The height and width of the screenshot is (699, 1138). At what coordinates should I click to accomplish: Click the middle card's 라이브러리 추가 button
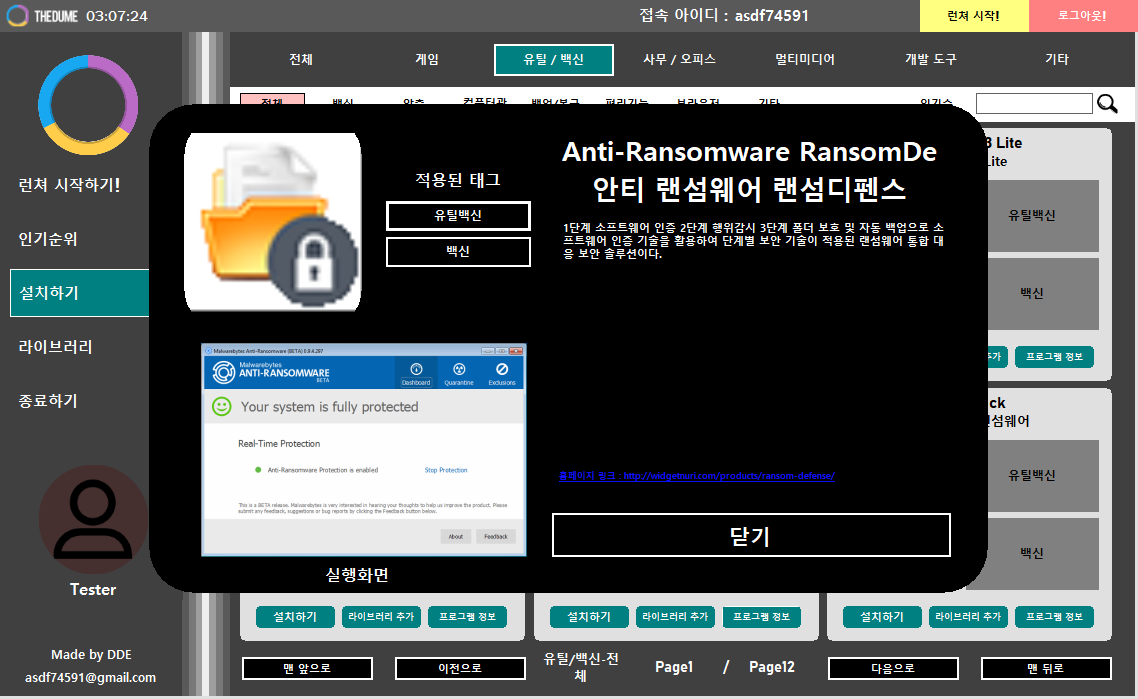(675, 617)
